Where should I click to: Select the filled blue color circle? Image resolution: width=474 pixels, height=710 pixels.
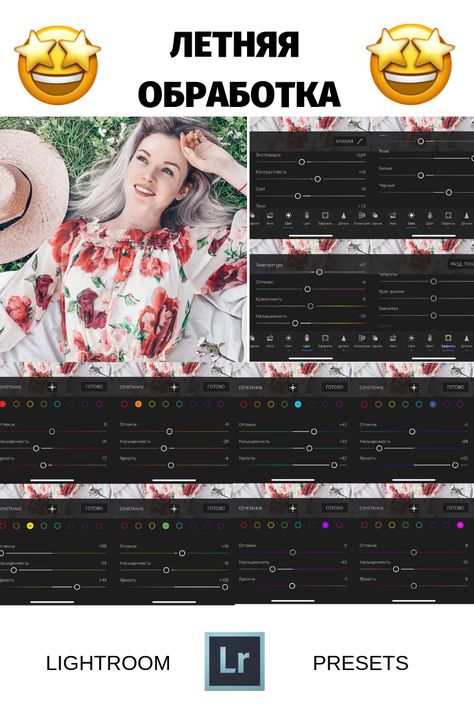pos(433,404)
